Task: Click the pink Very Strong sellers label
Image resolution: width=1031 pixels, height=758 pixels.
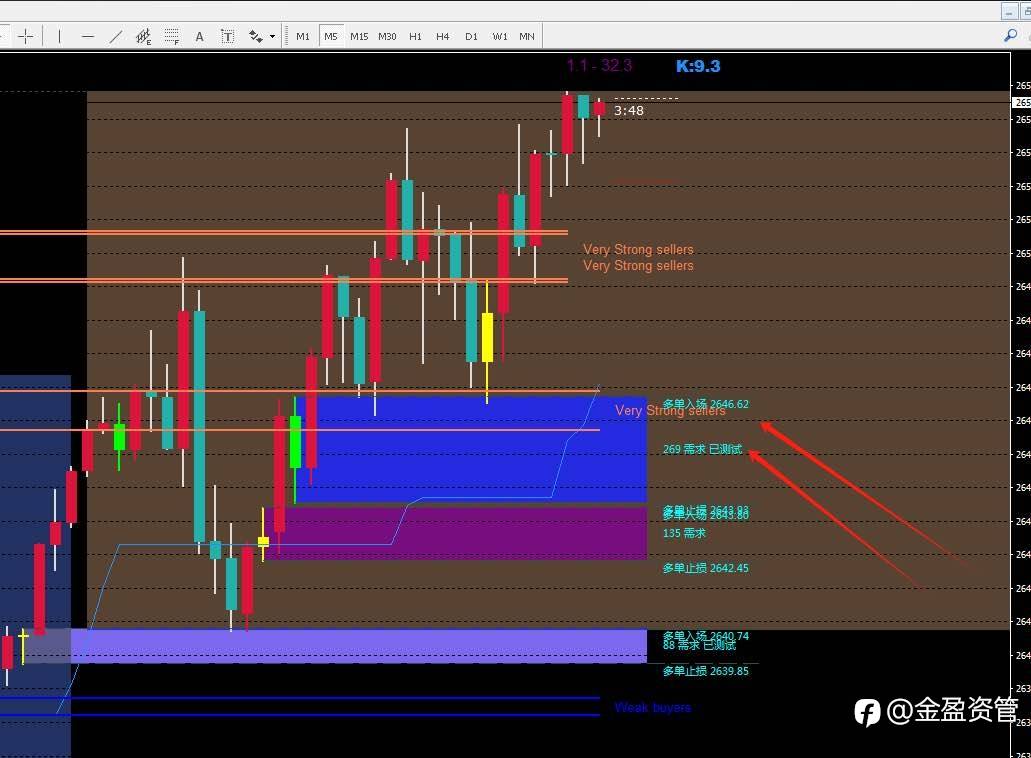Action: pos(670,410)
